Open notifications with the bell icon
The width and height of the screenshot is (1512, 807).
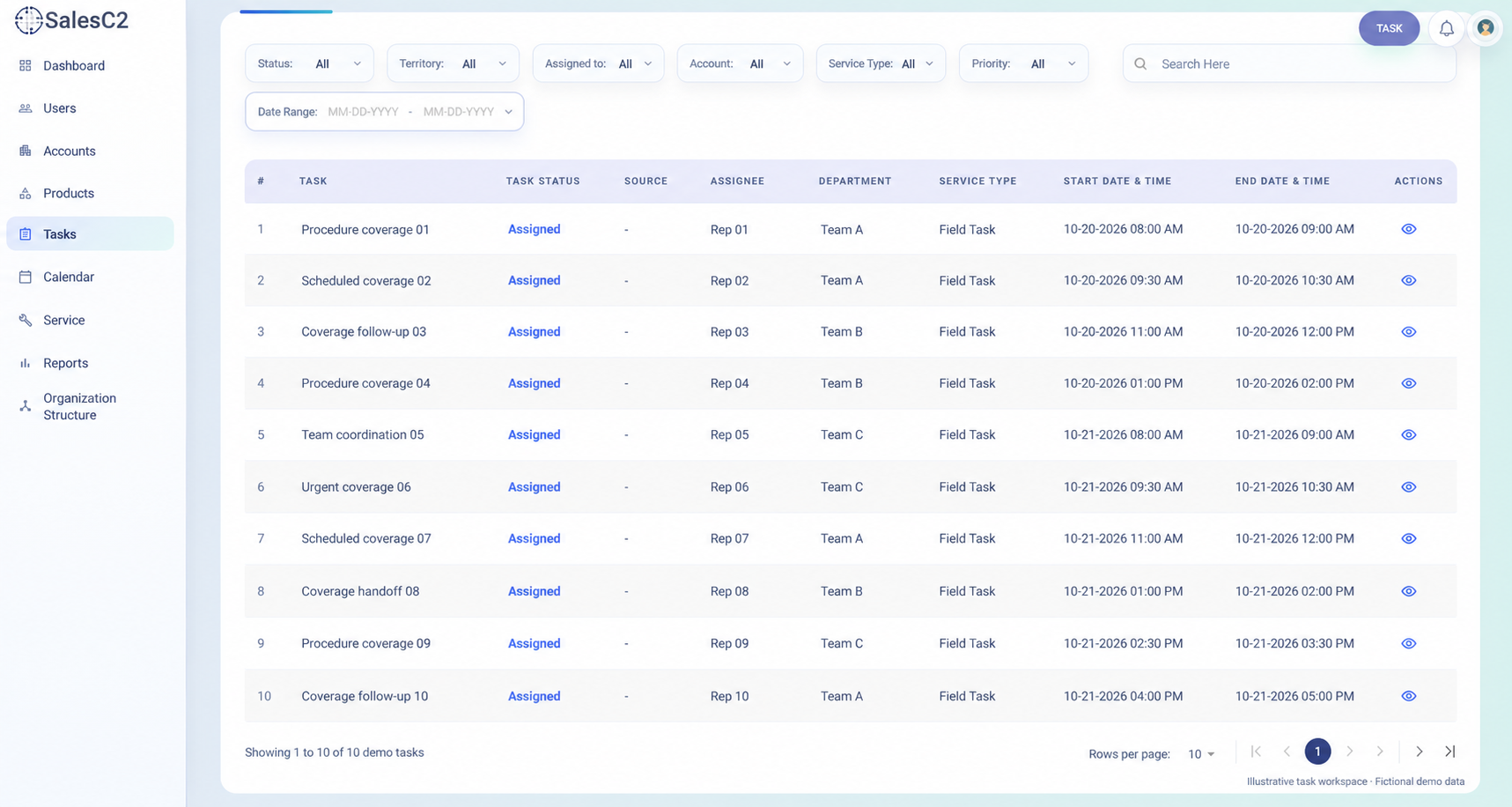click(1446, 28)
